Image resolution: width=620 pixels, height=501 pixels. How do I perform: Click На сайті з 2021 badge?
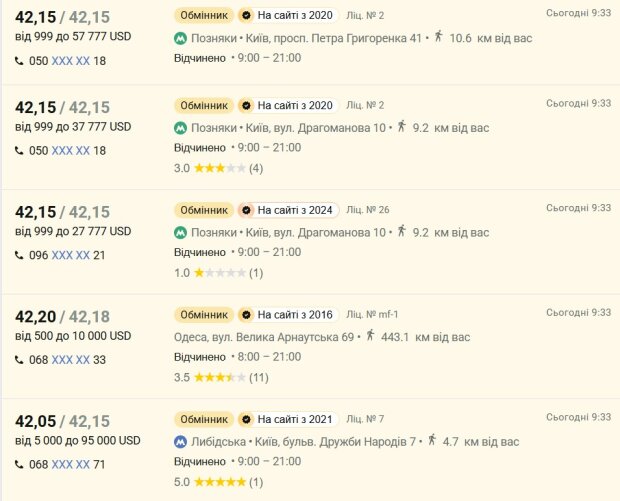pyautogui.click(x=288, y=419)
